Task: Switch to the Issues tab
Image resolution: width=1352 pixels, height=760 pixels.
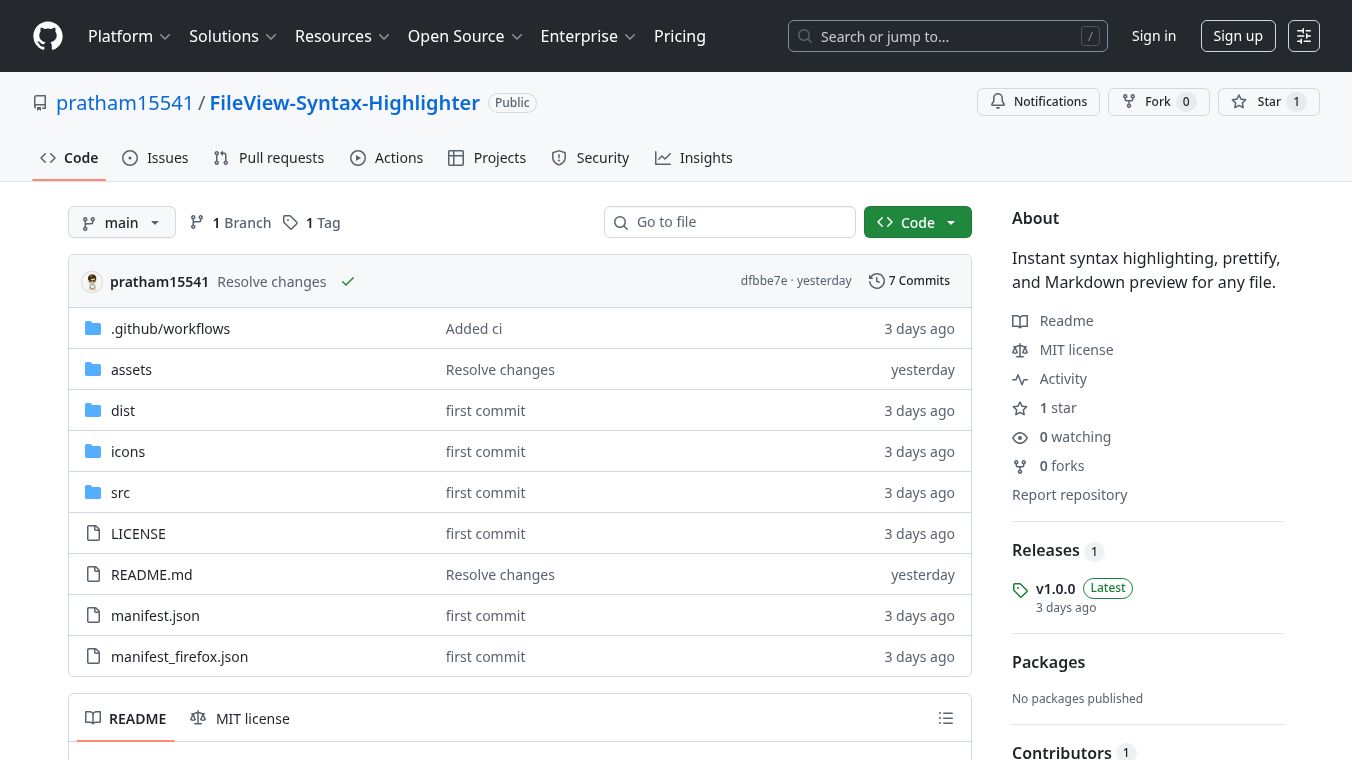Action: (x=155, y=158)
